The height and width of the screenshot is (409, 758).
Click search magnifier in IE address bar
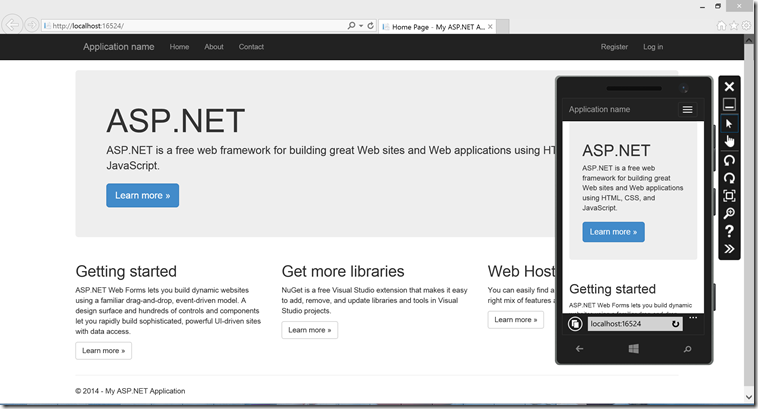[351, 26]
